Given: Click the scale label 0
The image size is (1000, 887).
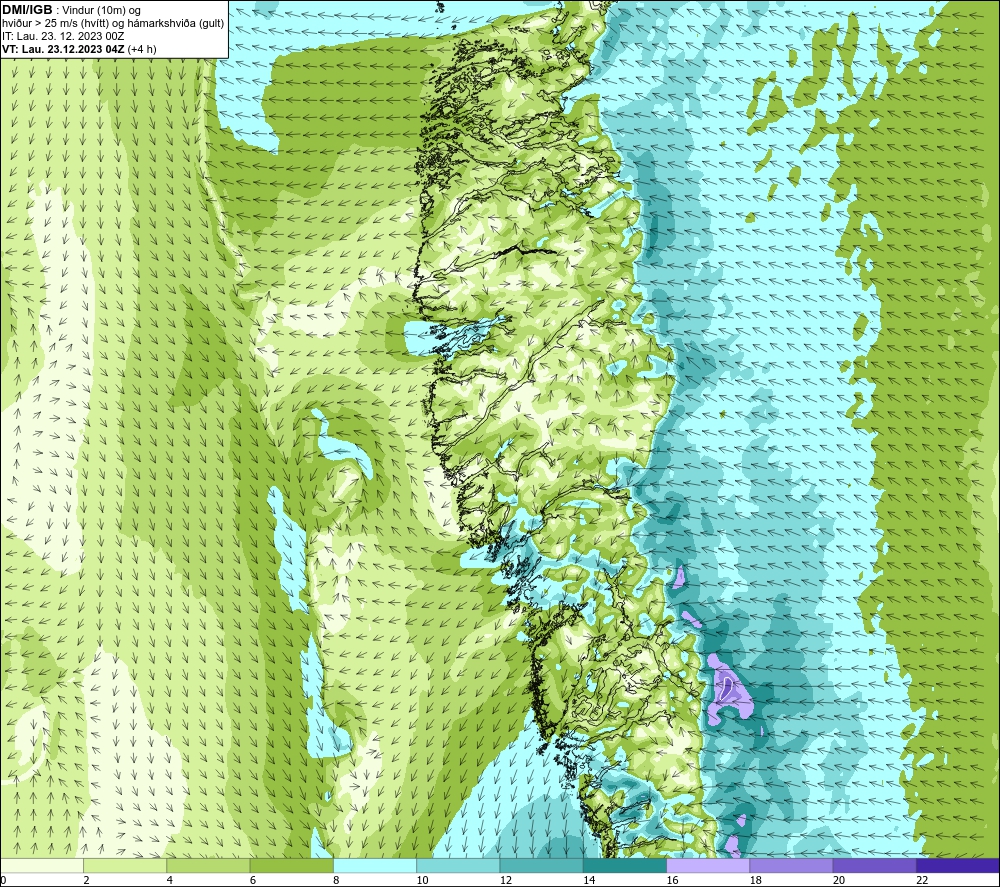Looking at the screenshot, I should tap(3, 880).
